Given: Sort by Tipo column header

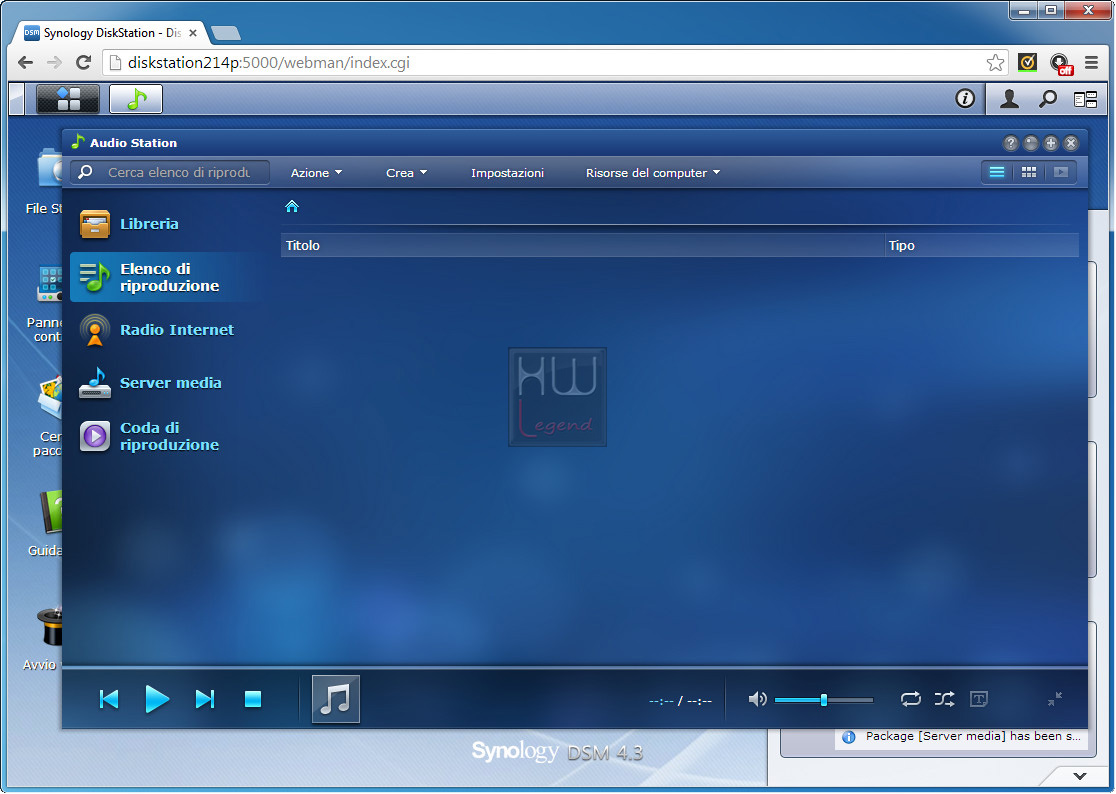Looking at the screenshot, I should tap(981, 245).
